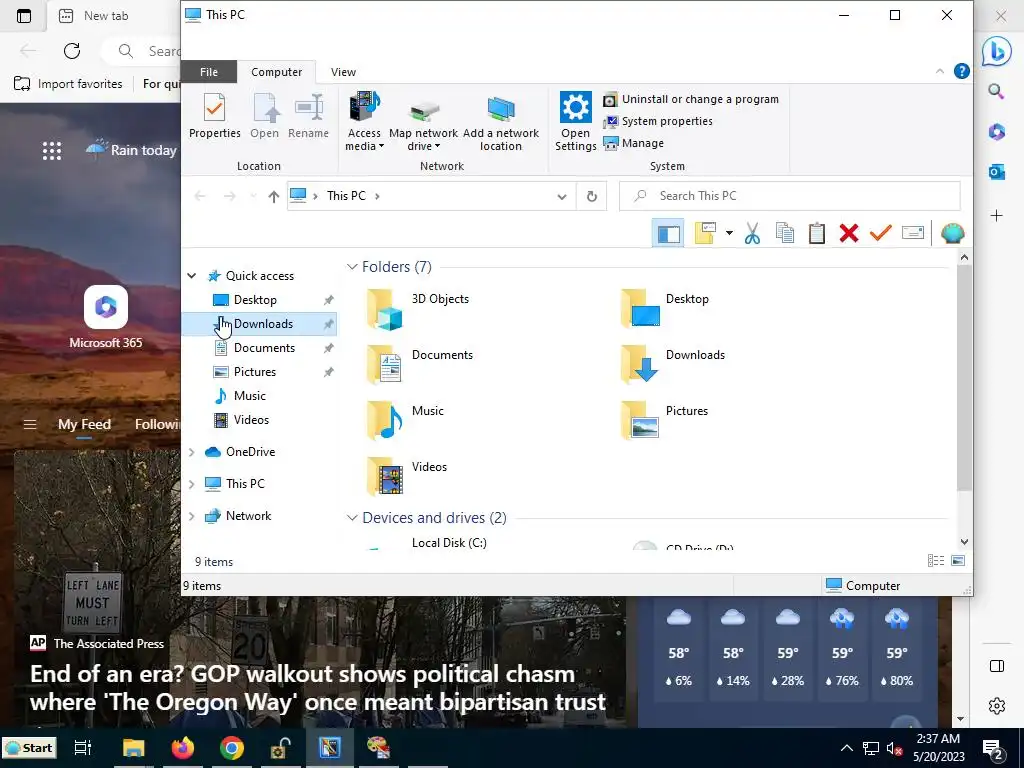The image size is (1024, 768).
Task: Open Google Chrome from the taskbar
Action: [232, 747]
